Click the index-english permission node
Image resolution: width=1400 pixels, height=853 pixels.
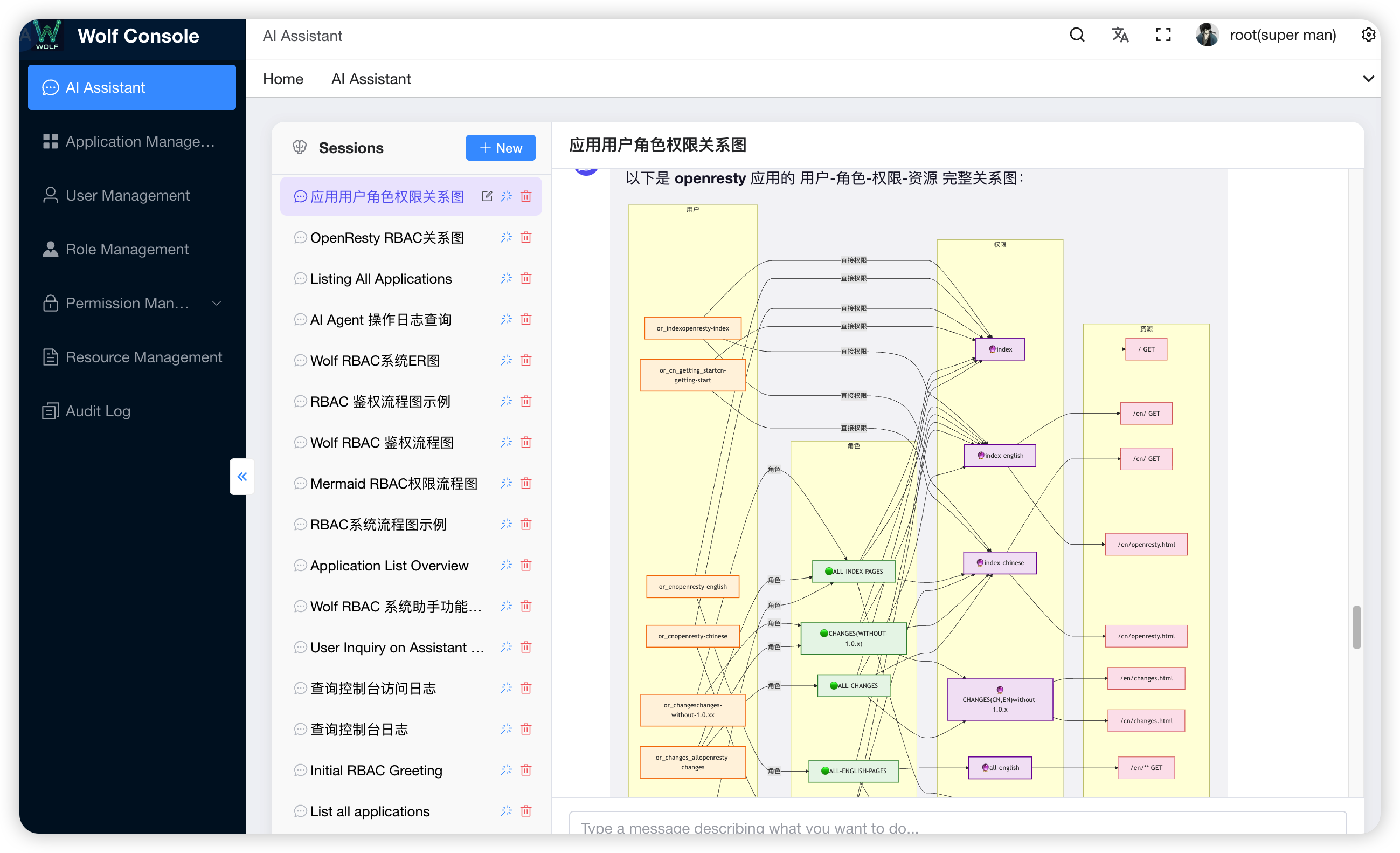click(1000, 456)
